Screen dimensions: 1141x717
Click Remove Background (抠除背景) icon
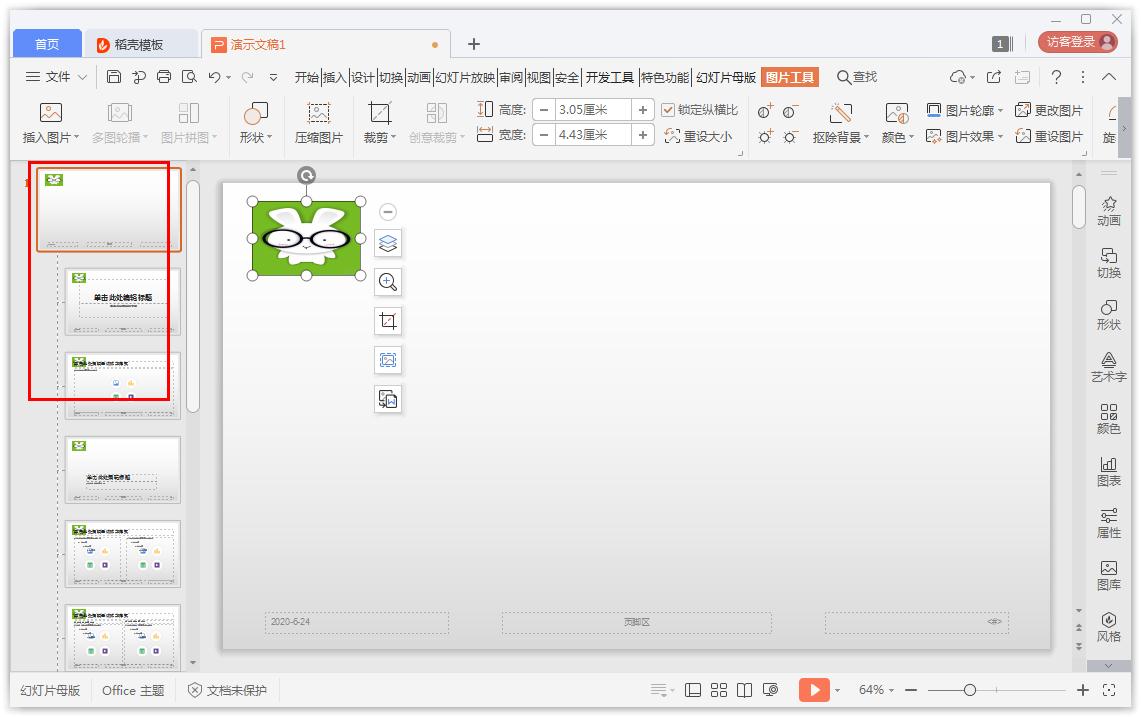840,113
